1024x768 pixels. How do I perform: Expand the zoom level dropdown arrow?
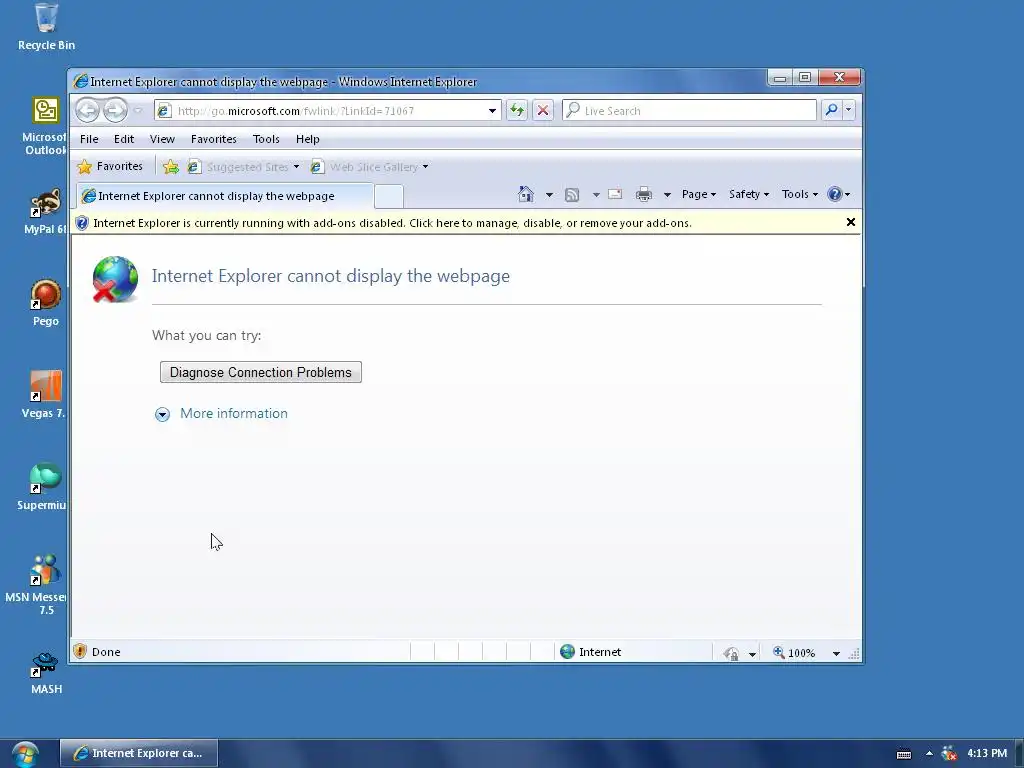(x=836, y=653)
